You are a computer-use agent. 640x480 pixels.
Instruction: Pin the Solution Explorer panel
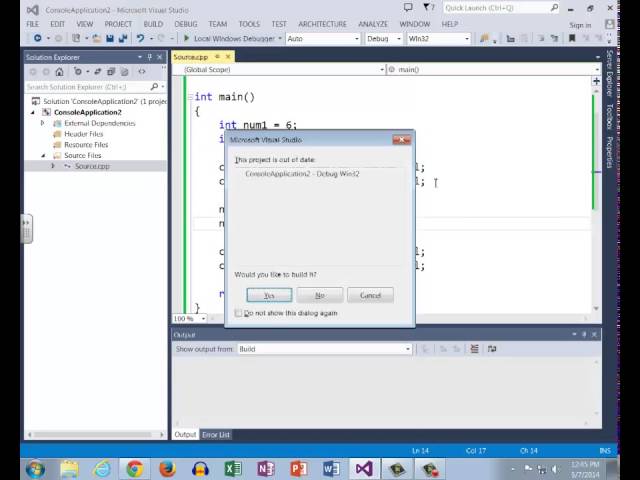tap(149, 57)
